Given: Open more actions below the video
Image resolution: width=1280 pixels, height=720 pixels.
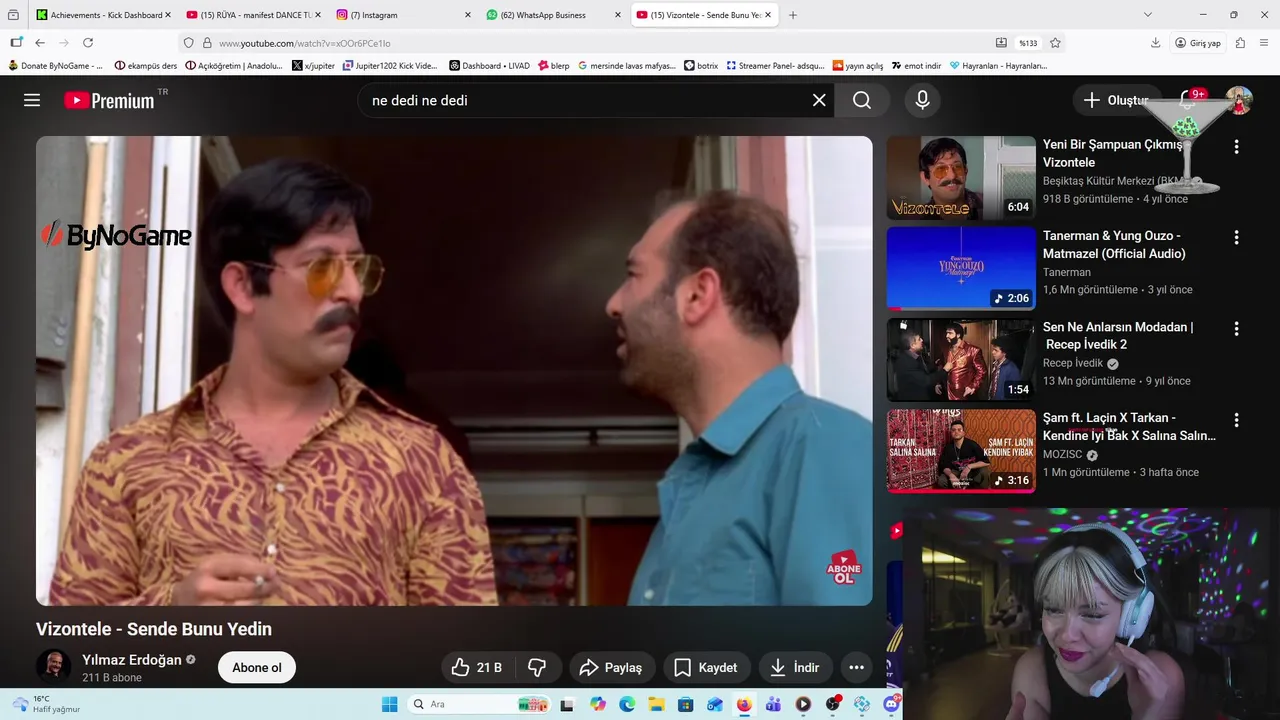Looking at the screenshot, I should [856, 667].
